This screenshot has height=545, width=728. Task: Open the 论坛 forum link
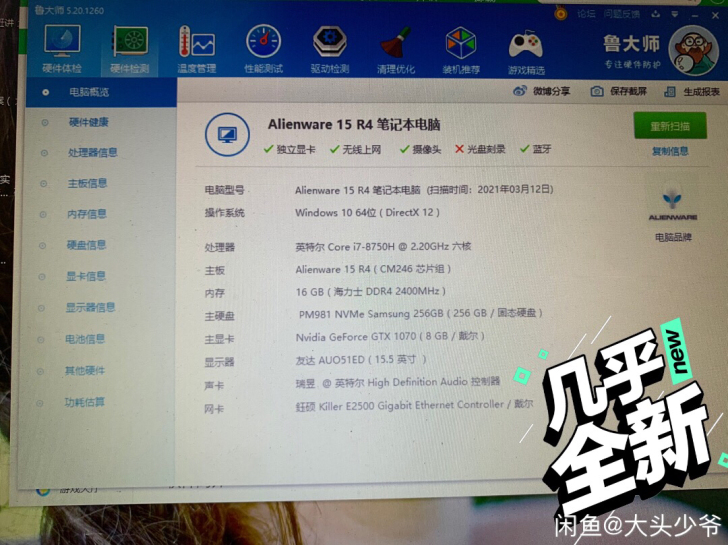[586, 14]
